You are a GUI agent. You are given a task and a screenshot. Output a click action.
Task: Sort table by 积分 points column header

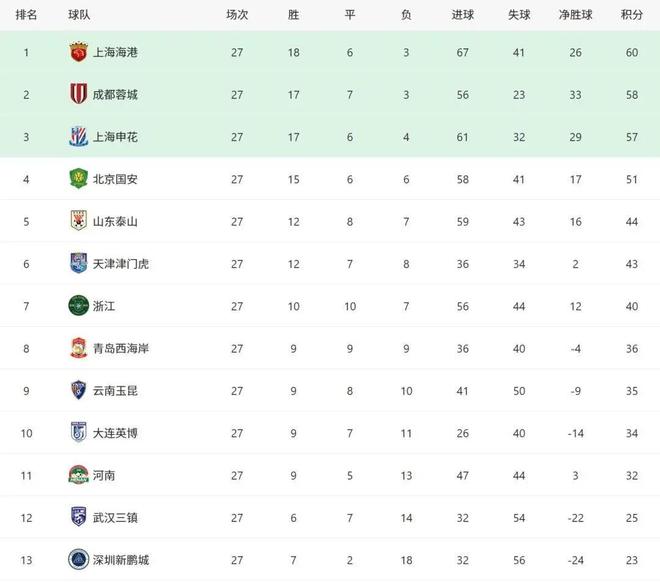[630, 15]
